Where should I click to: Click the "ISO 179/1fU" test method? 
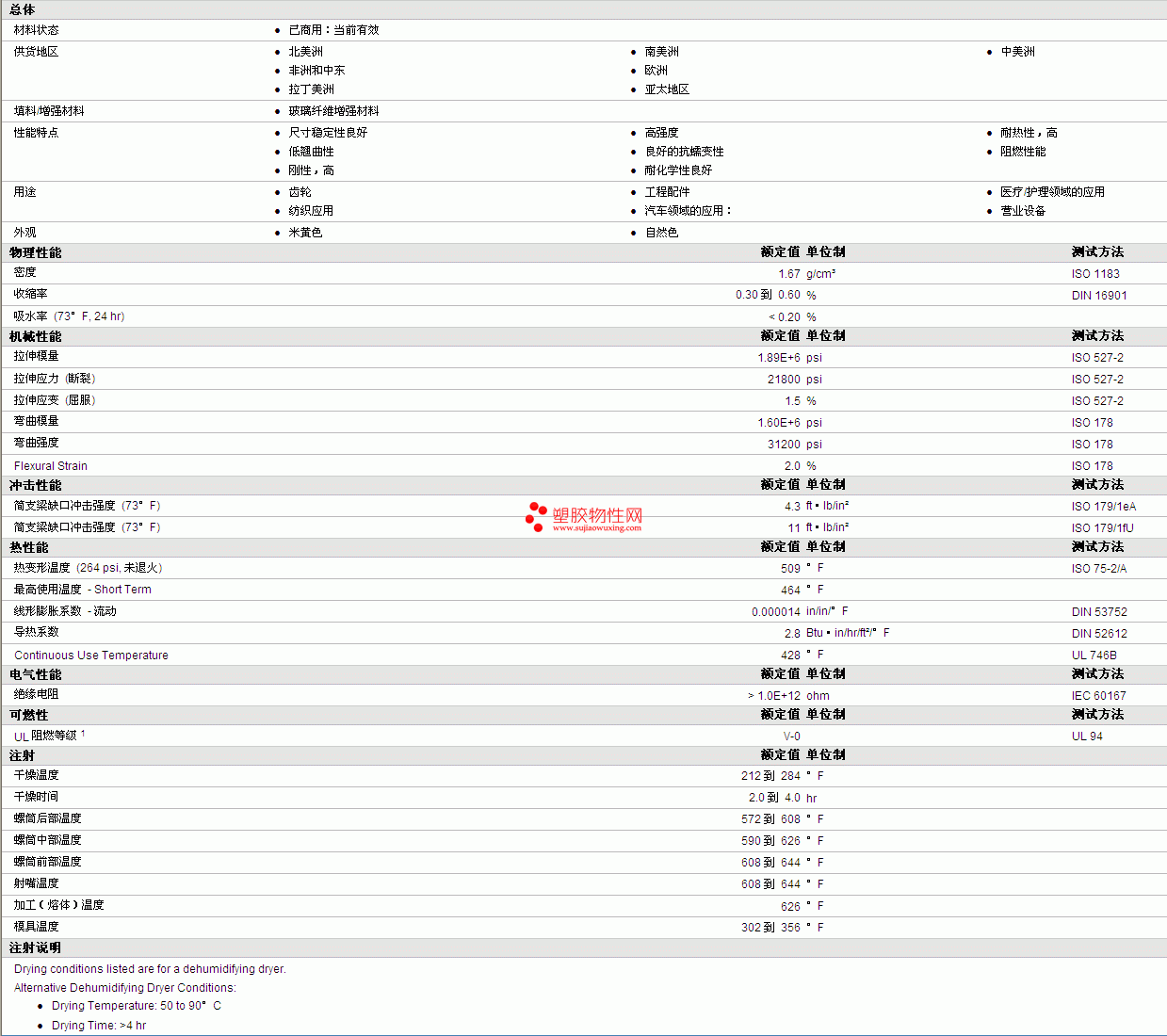tap(1103, 528)
